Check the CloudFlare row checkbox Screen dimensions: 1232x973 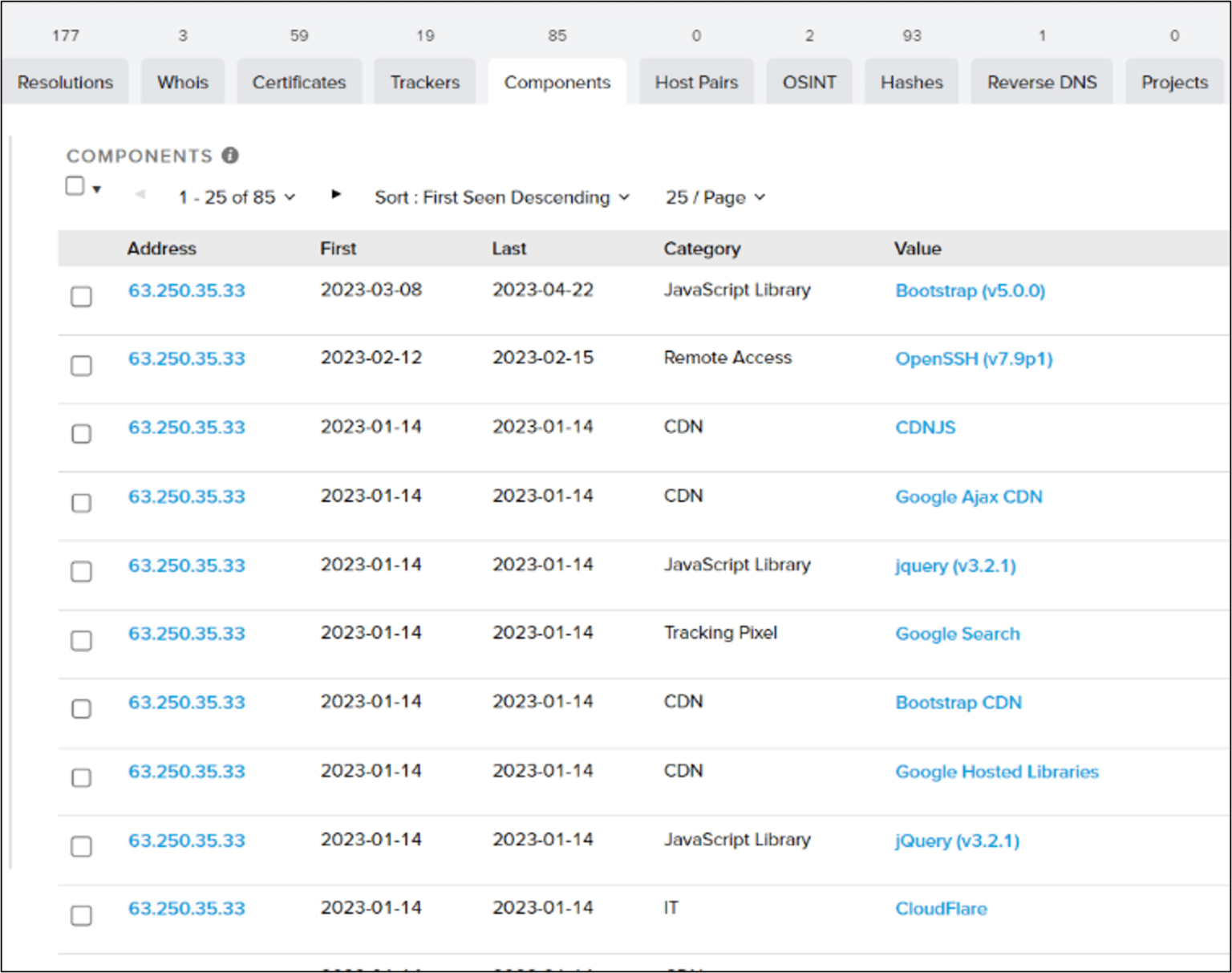pos(81,916)
